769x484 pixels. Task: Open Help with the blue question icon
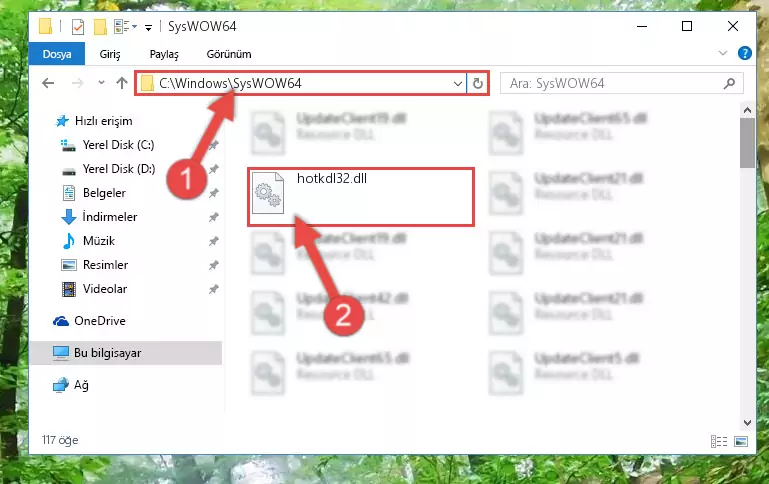pyautogui.click(x=744, y=53)
